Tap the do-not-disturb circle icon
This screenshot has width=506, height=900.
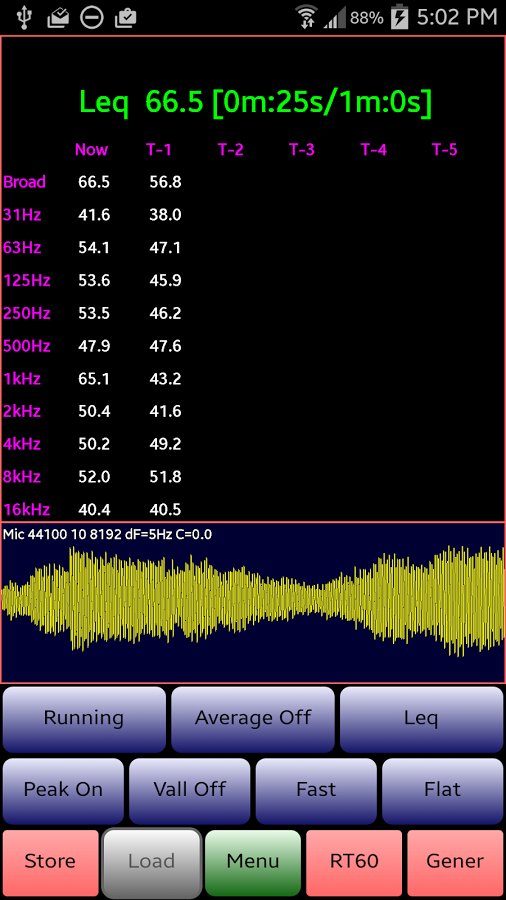pyautogui.click(x=92, y=17)
